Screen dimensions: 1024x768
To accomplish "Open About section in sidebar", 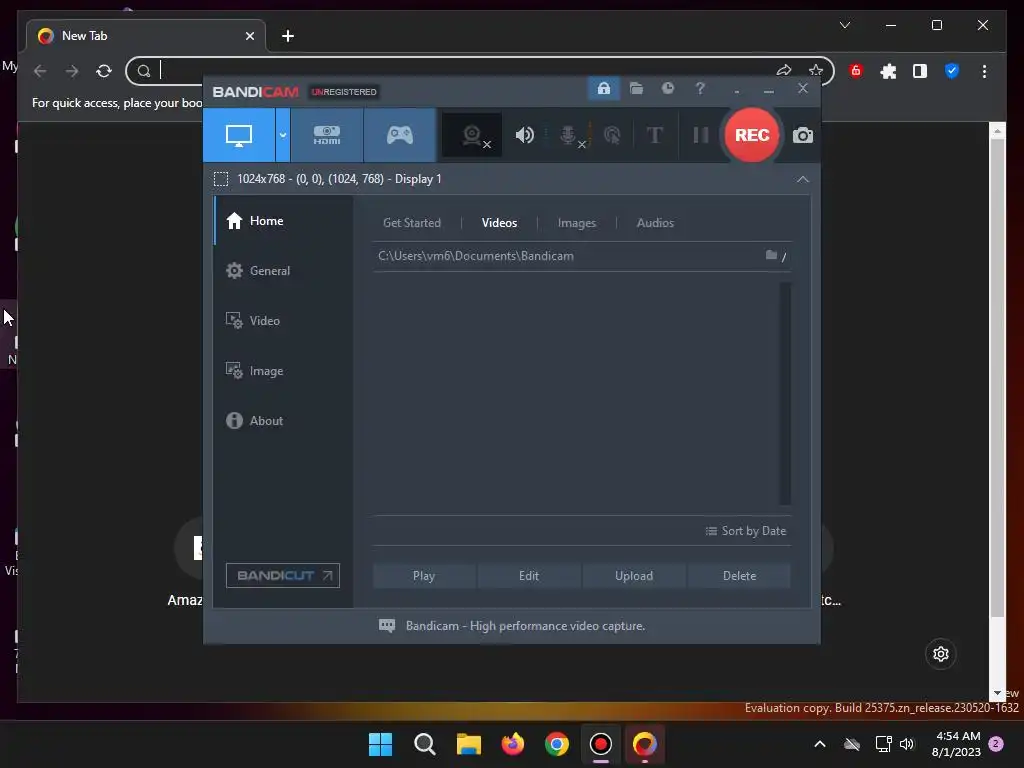I will (283, 421).
